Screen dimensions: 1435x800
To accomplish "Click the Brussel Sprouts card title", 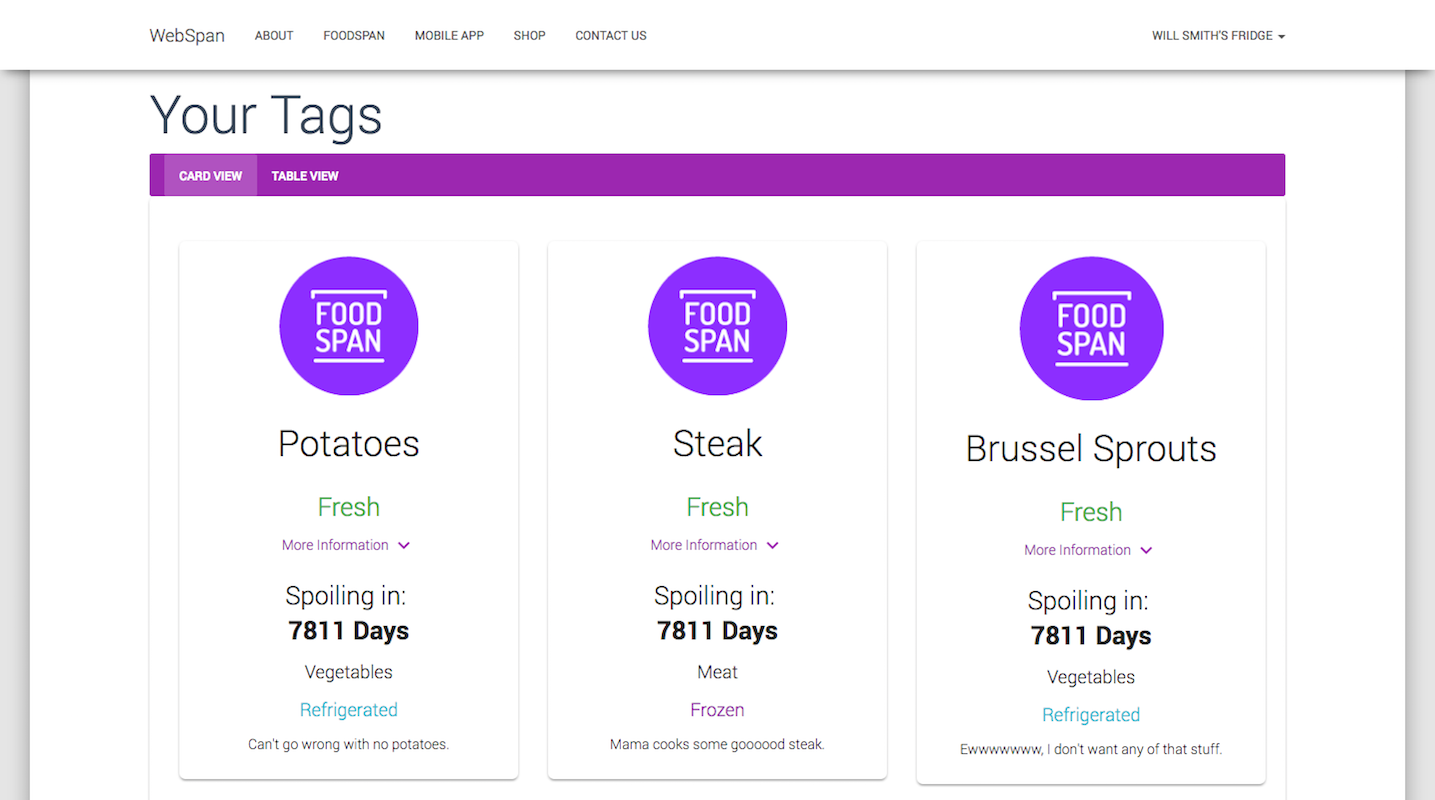I will pyautogui.click(x=1091, y=448).
